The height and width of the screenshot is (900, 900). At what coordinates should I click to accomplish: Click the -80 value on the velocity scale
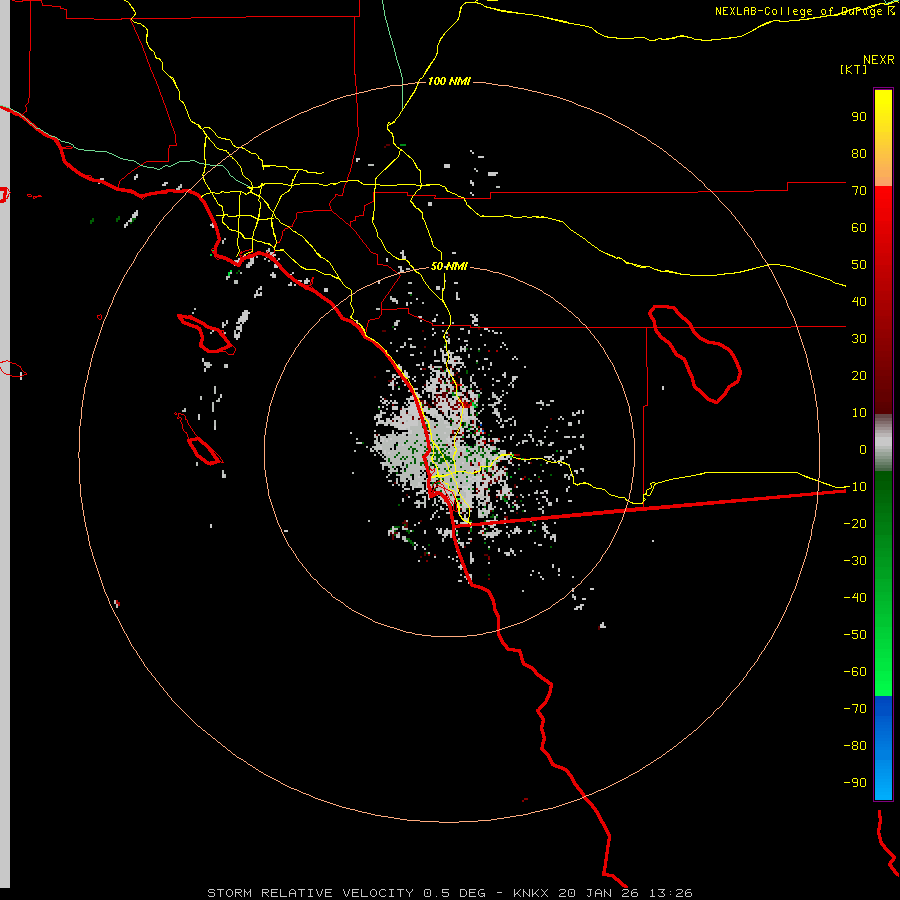855,746
